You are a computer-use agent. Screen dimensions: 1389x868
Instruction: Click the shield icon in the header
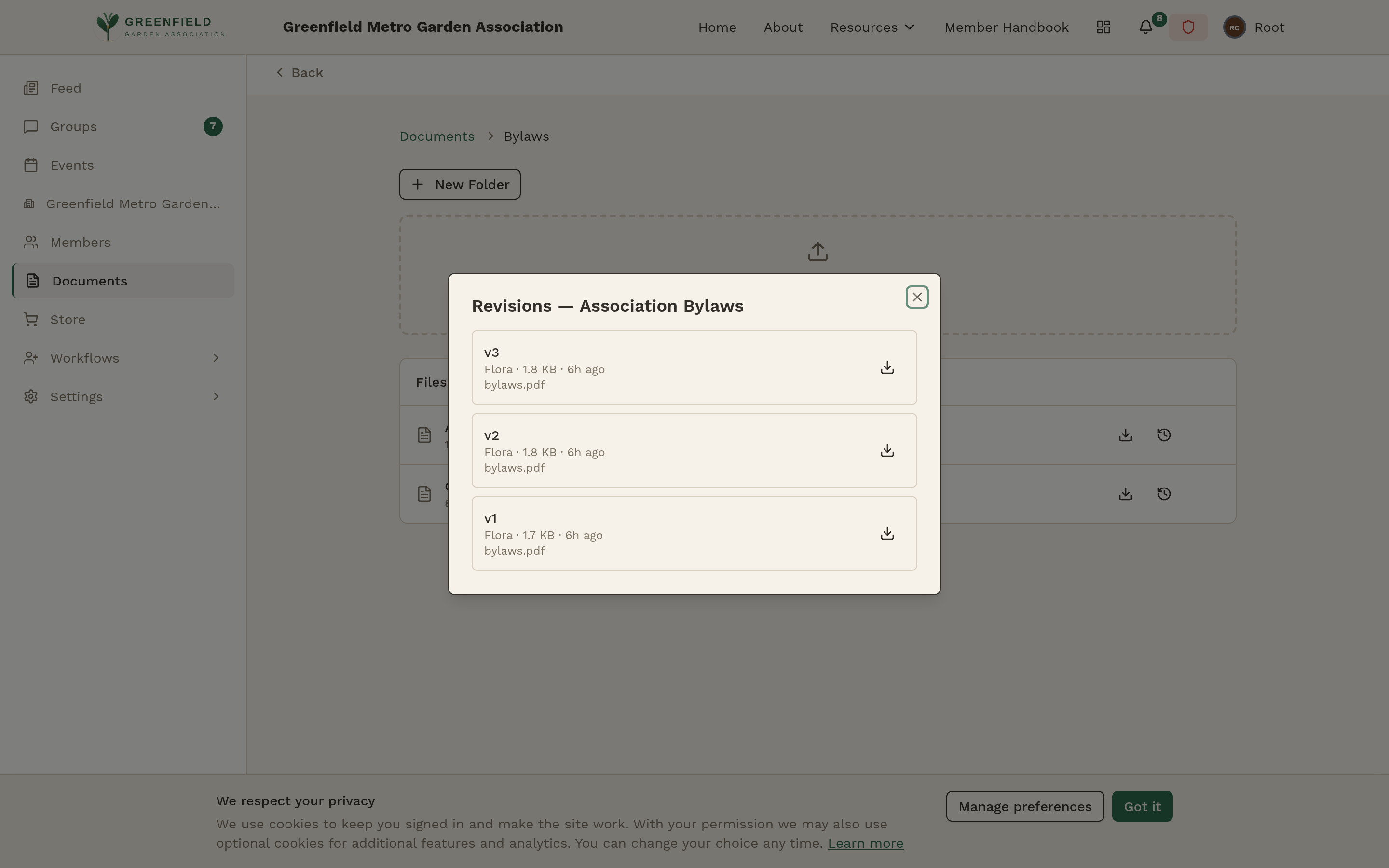click(x=1187, y=27)
